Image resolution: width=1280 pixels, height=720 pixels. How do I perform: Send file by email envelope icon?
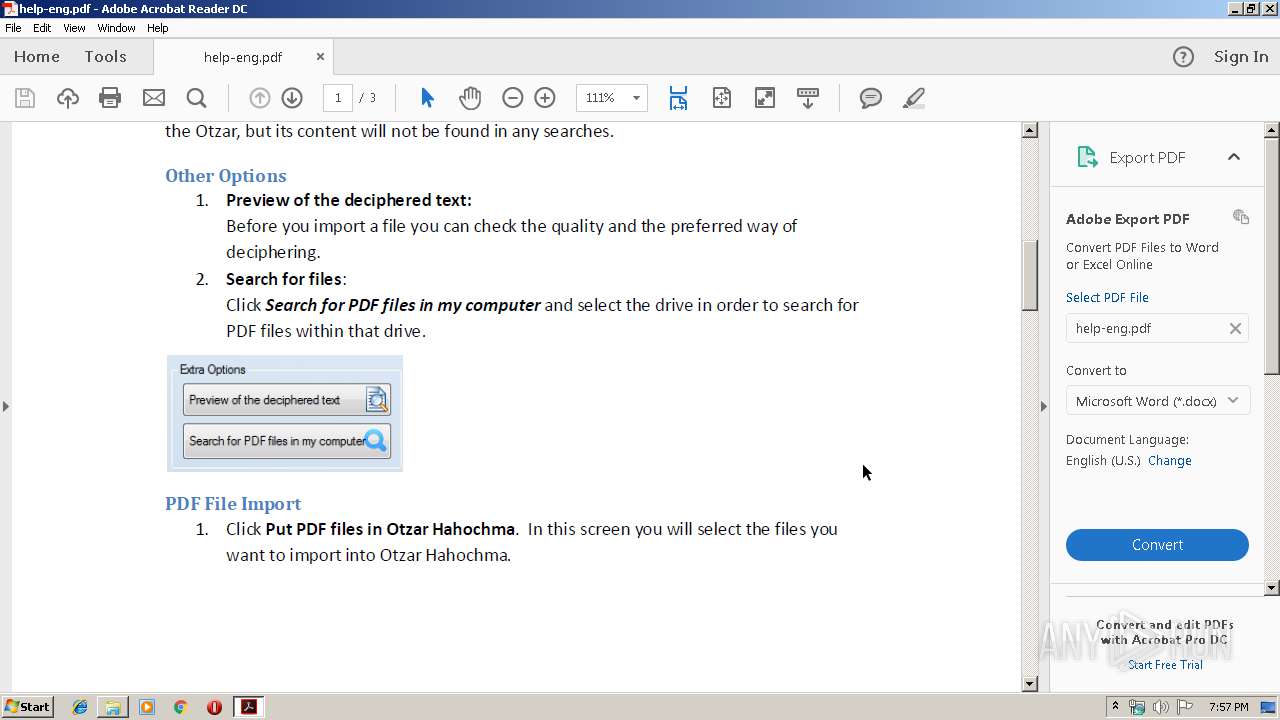point(153,98)
